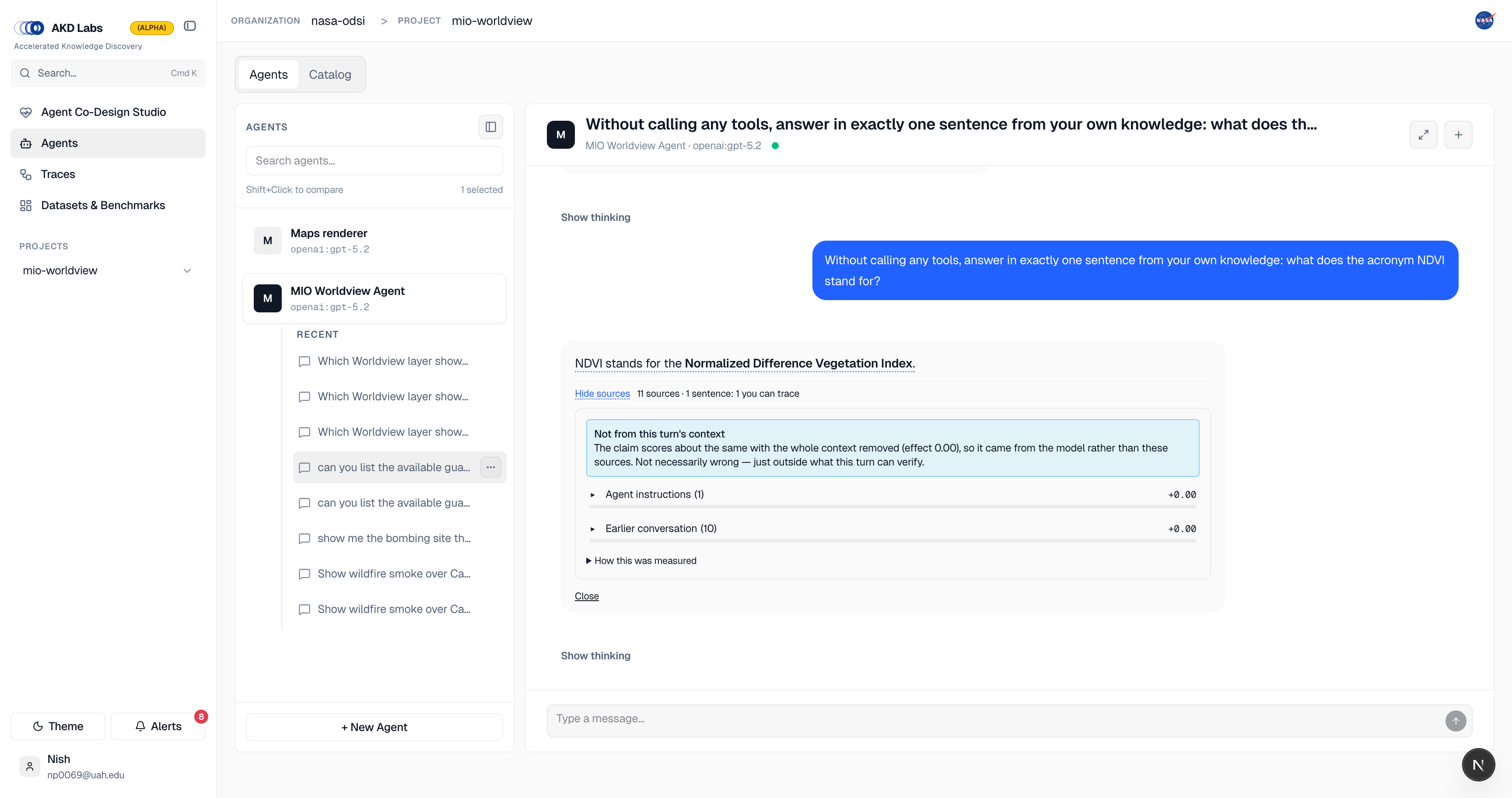Expand the chat to full screen
This screenshot has width=1512, height=798.
coord(1423,135)
